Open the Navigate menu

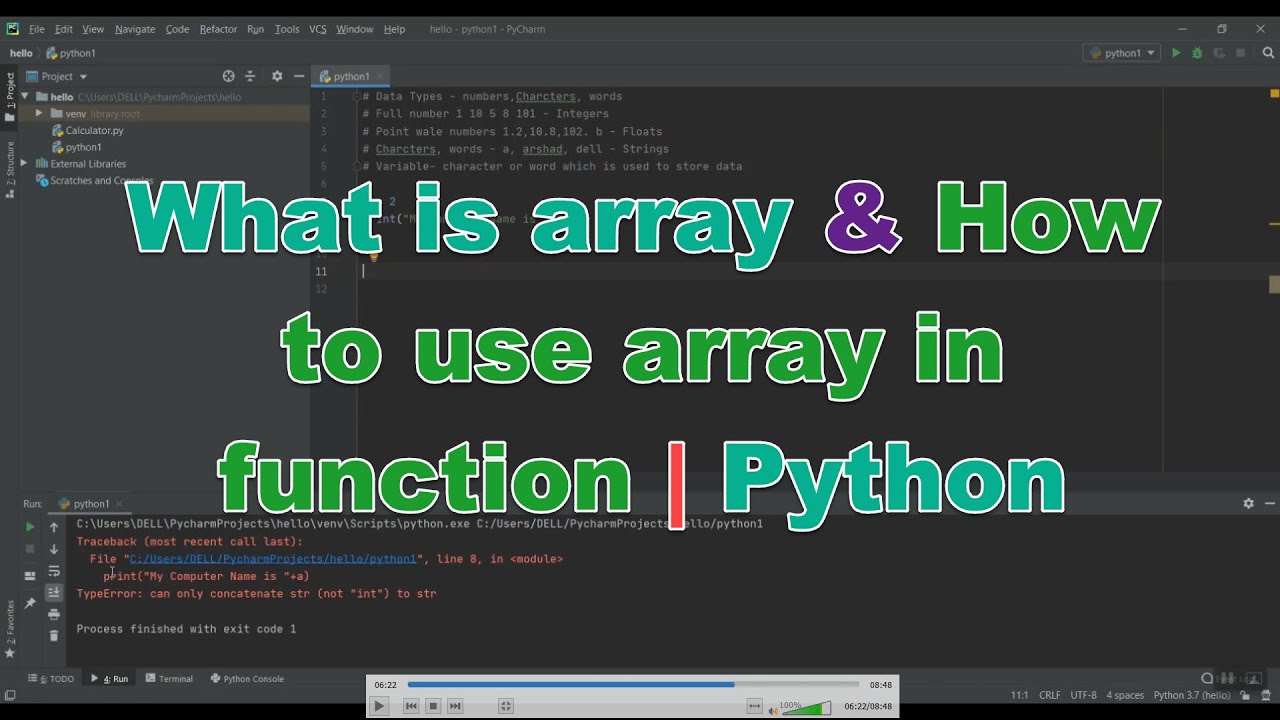(x=135, y=29)
